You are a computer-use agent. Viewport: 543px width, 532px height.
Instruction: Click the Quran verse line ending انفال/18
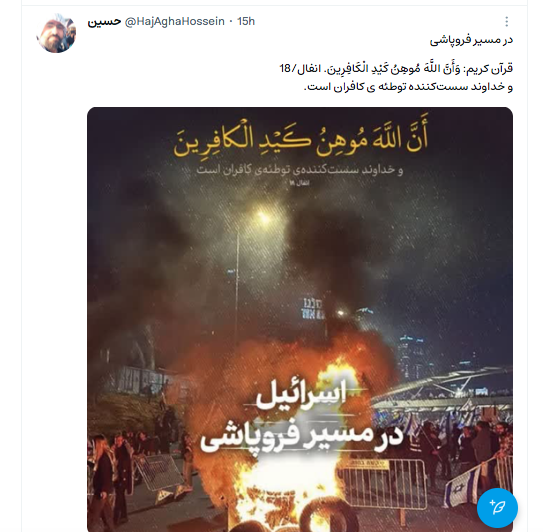(x=396, y=69)
